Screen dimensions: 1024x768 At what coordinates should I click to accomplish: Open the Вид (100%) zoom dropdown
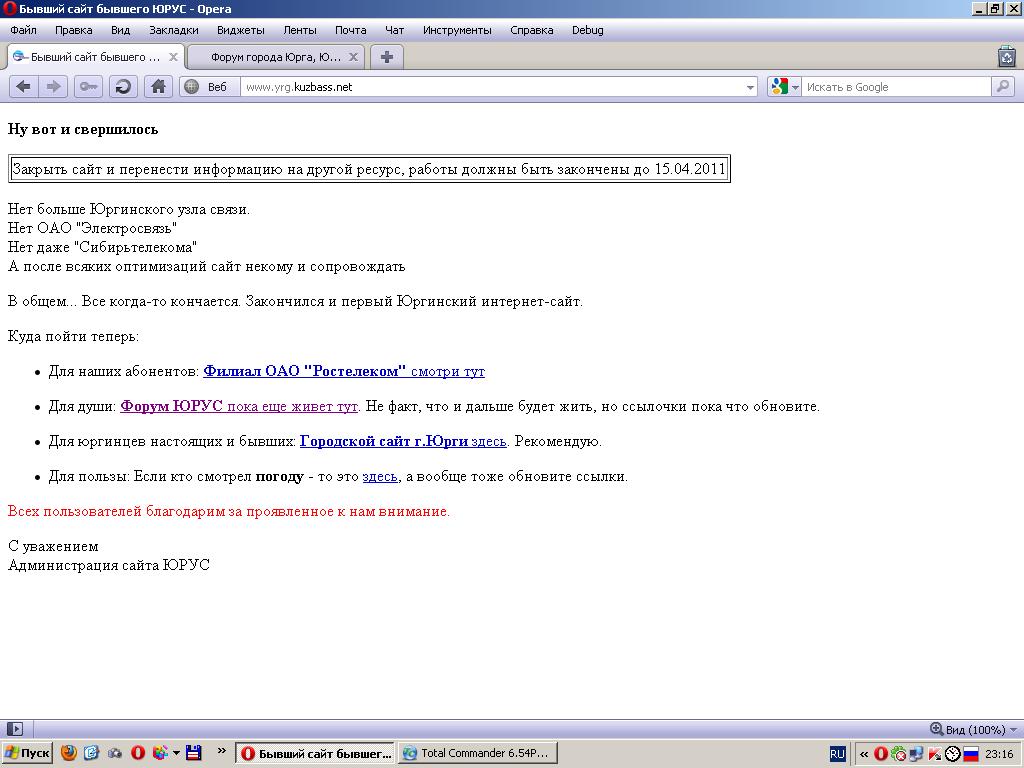click(x=974, y=730)
